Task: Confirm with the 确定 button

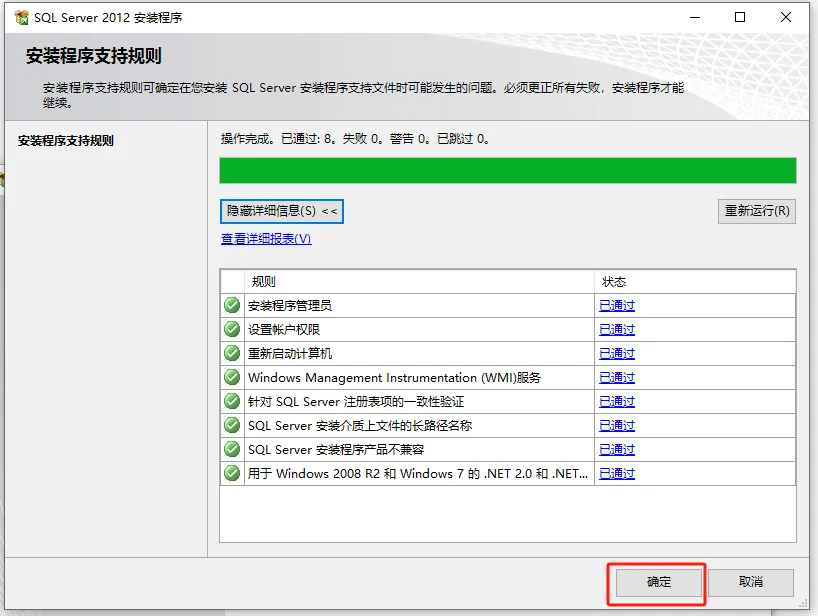Action: coord(658,582)
